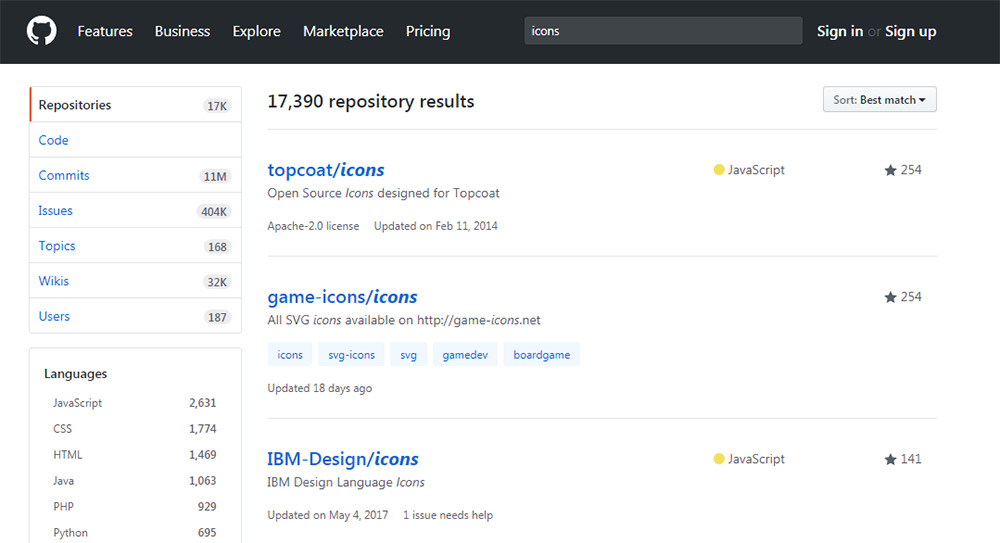The width and height of the screenshot is (1000, 543).
Task: Filter results by JavaScript language
Action: pyautogui.click(x=78, y=403)
